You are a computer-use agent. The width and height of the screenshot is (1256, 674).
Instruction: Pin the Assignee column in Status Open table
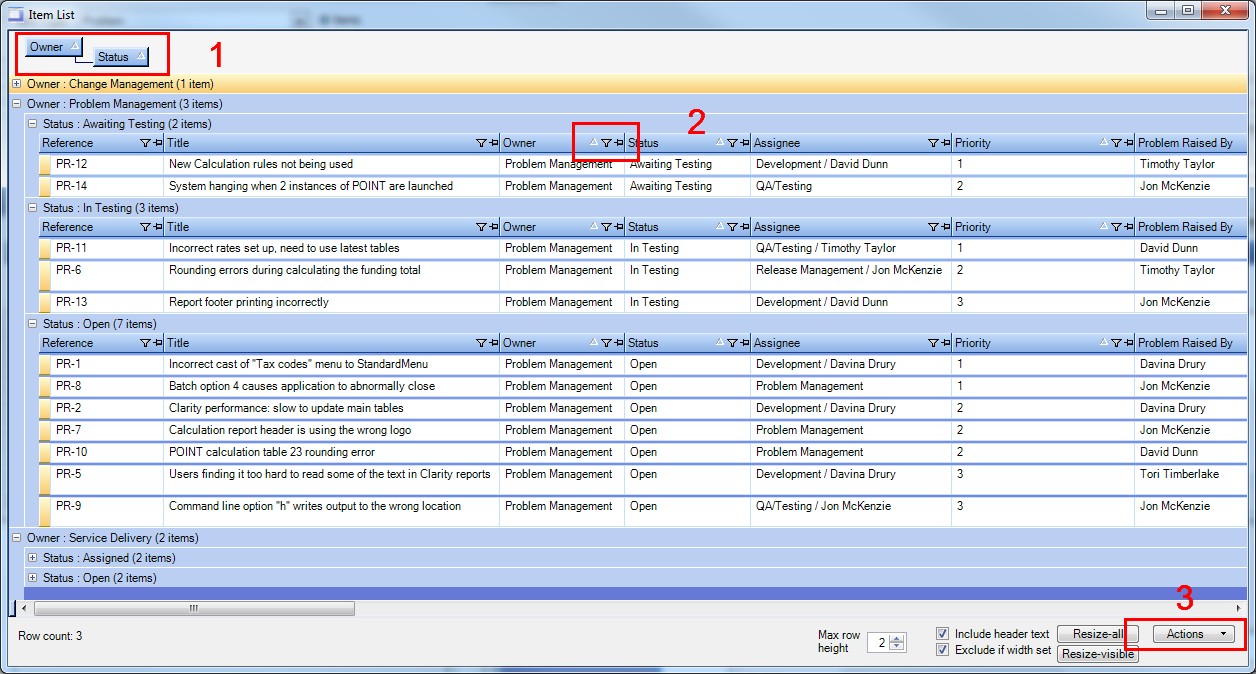point(945,344)
